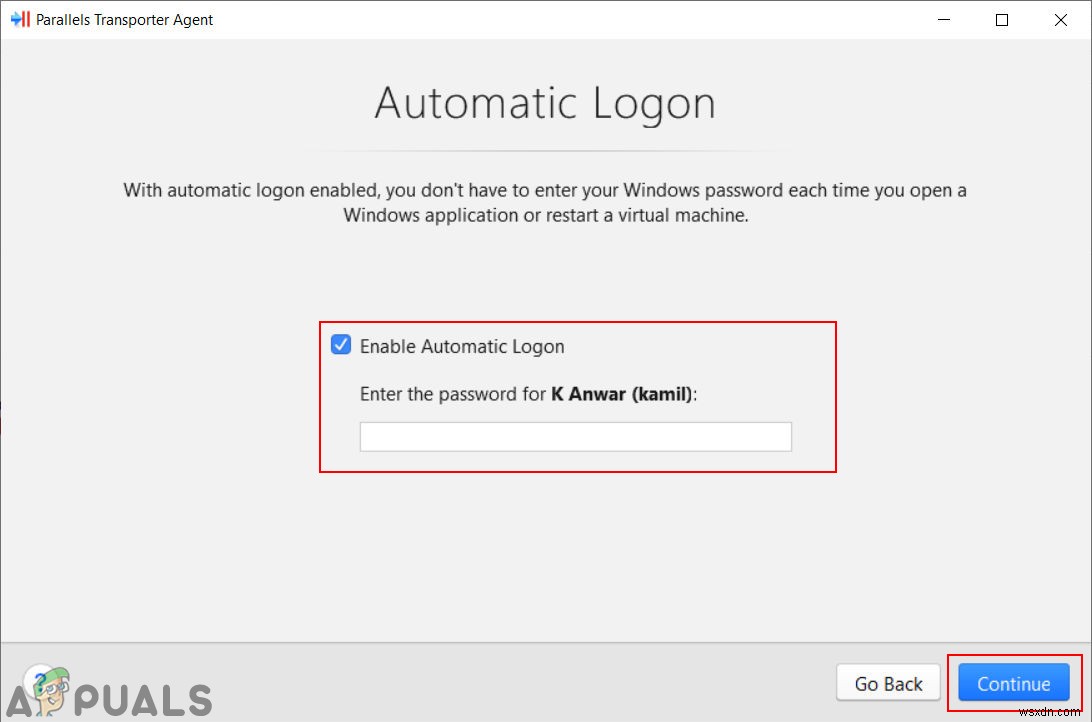Click the highlighted red Continue region
1092x722 pixels.
pos(1013,683)
